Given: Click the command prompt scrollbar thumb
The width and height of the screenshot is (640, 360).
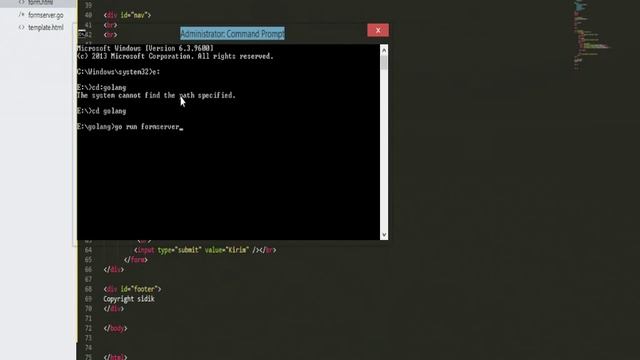Looking at the screenshot, I should coord(384,62).
